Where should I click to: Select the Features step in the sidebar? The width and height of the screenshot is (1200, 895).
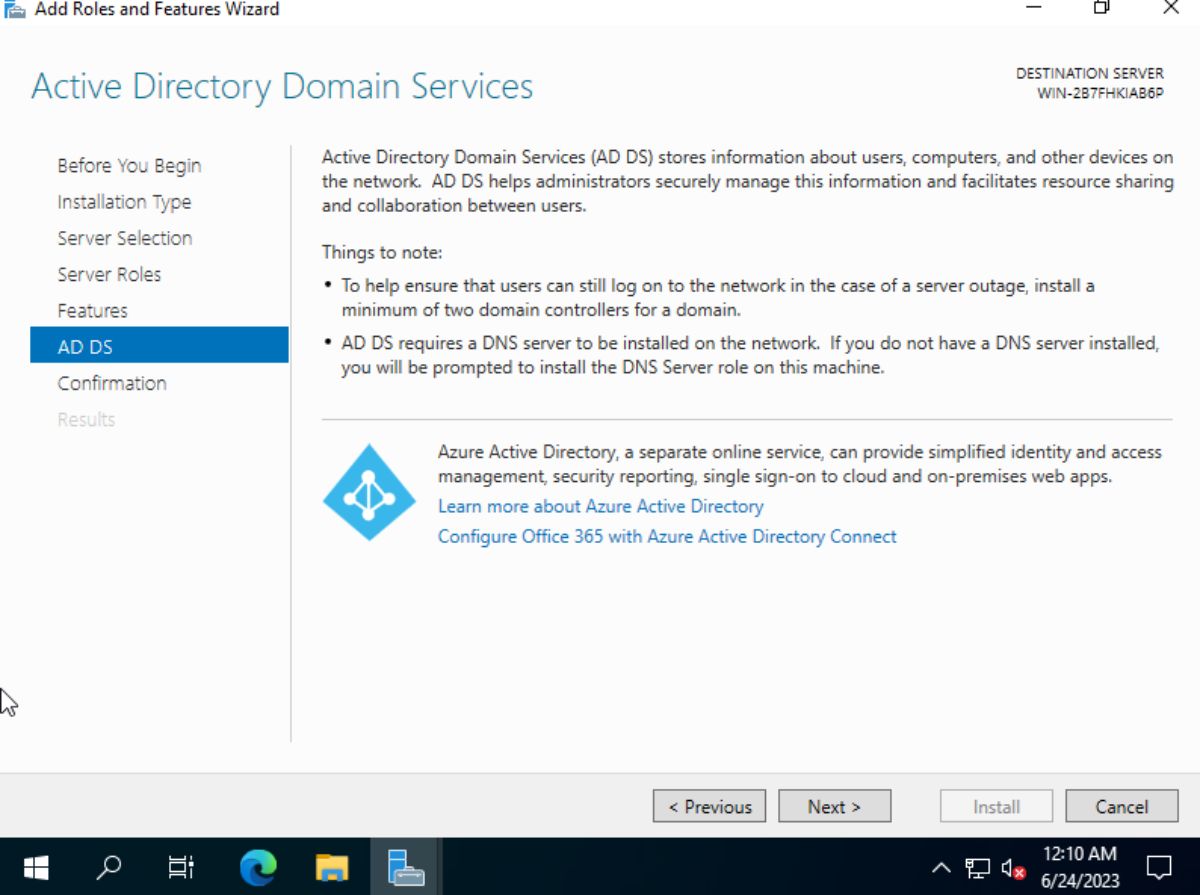pyautogui.click(x=92, y=310)
